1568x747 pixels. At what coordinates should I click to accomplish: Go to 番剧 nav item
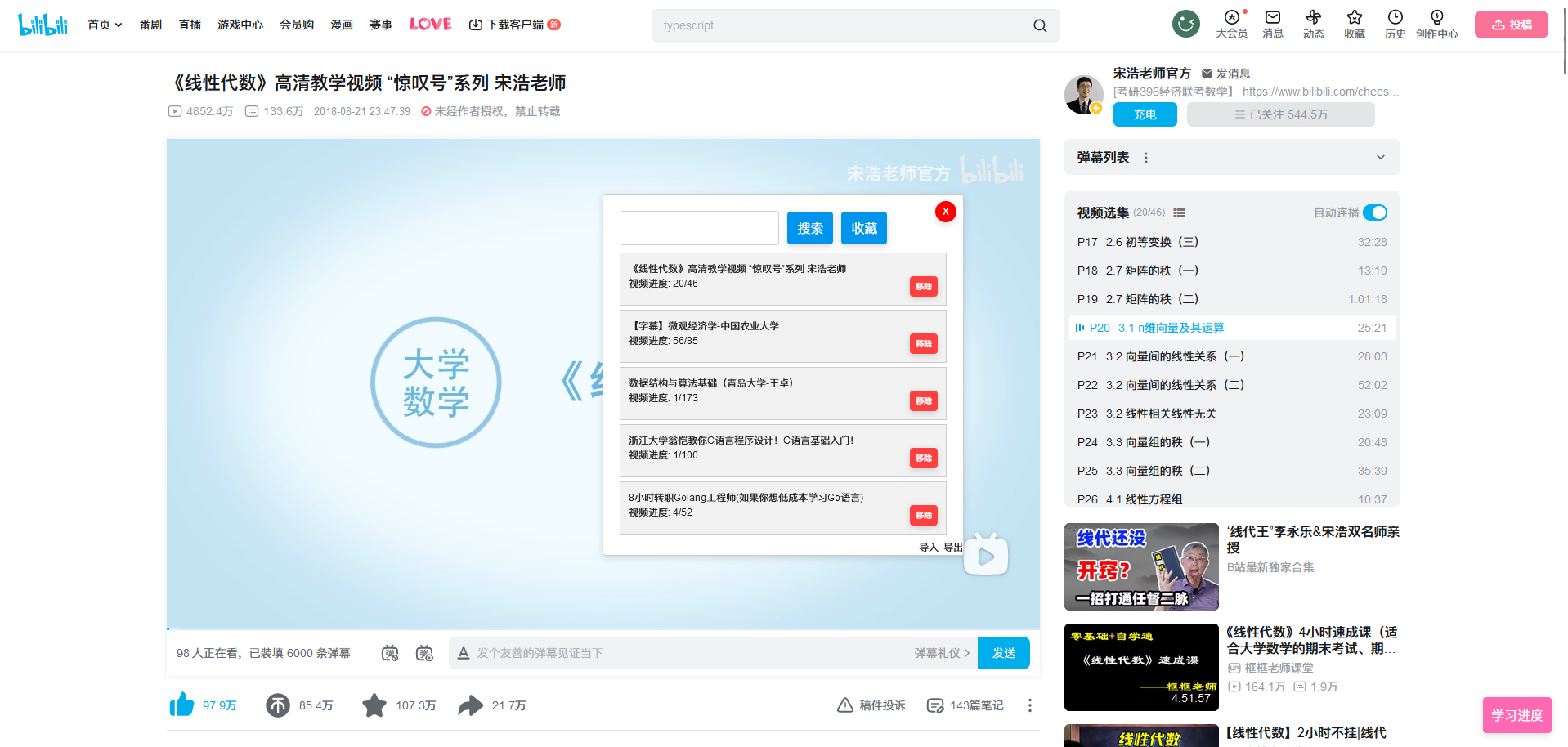[150, 25]
